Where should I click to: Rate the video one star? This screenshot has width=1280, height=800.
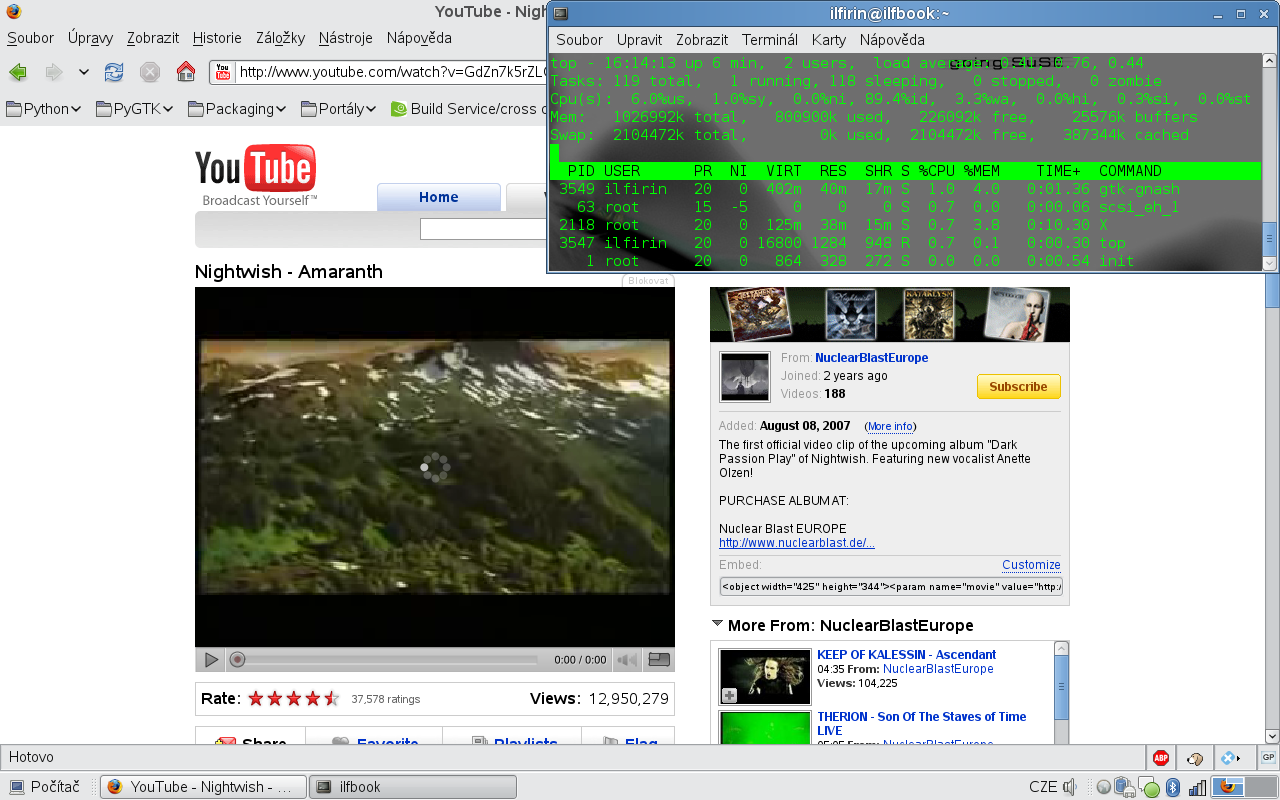point(256,699)
